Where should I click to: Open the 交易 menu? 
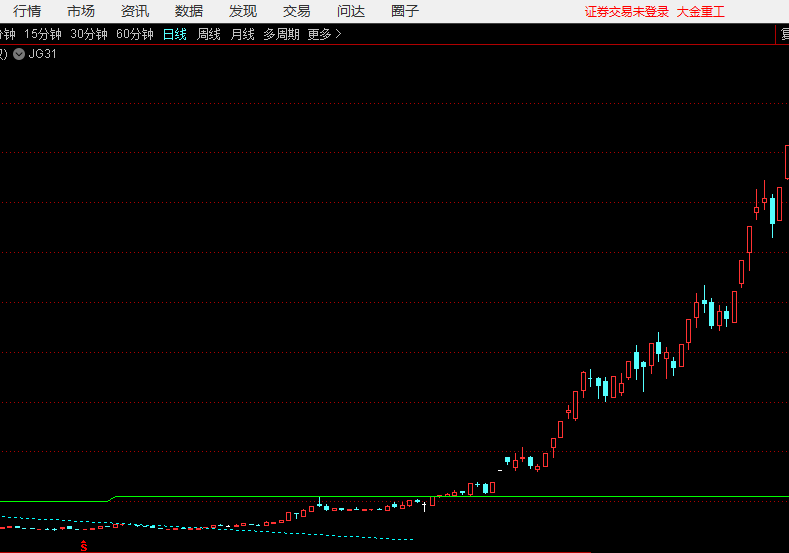pyautogui.click(x=296, y=11)
